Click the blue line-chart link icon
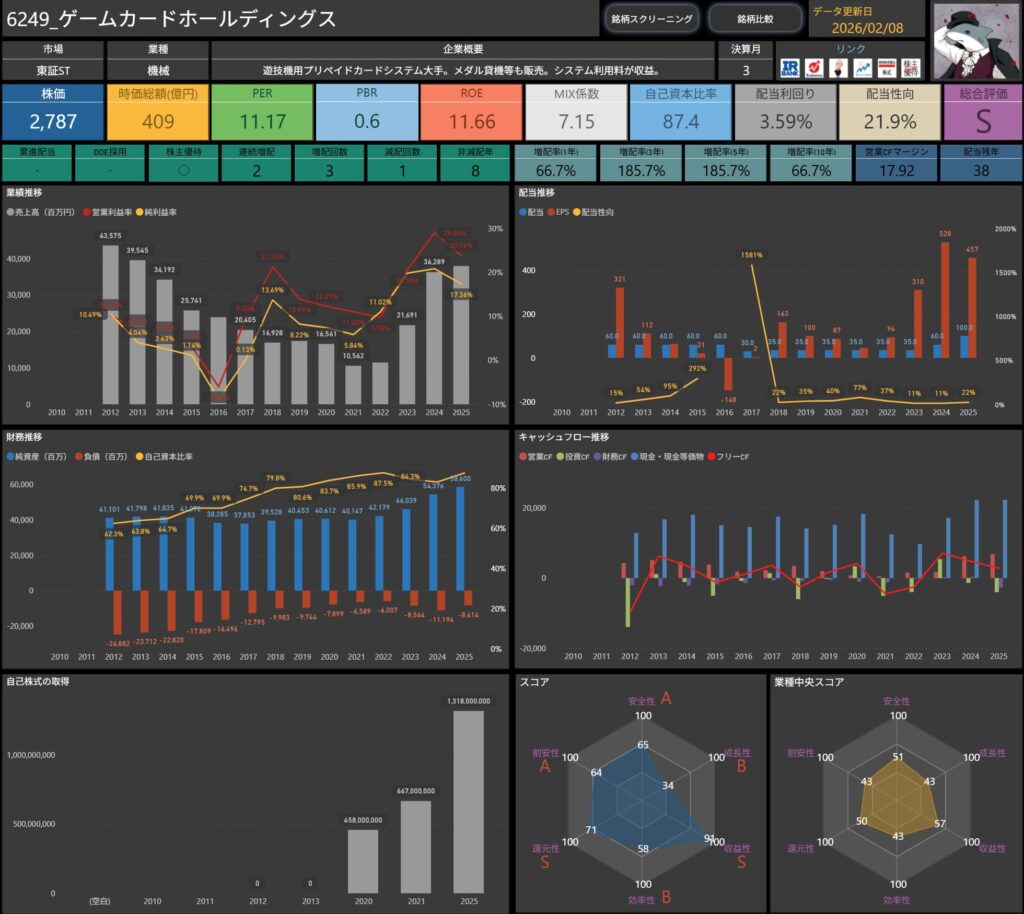Viewport: 1024px width, 914px height. [x=862, y=67]
